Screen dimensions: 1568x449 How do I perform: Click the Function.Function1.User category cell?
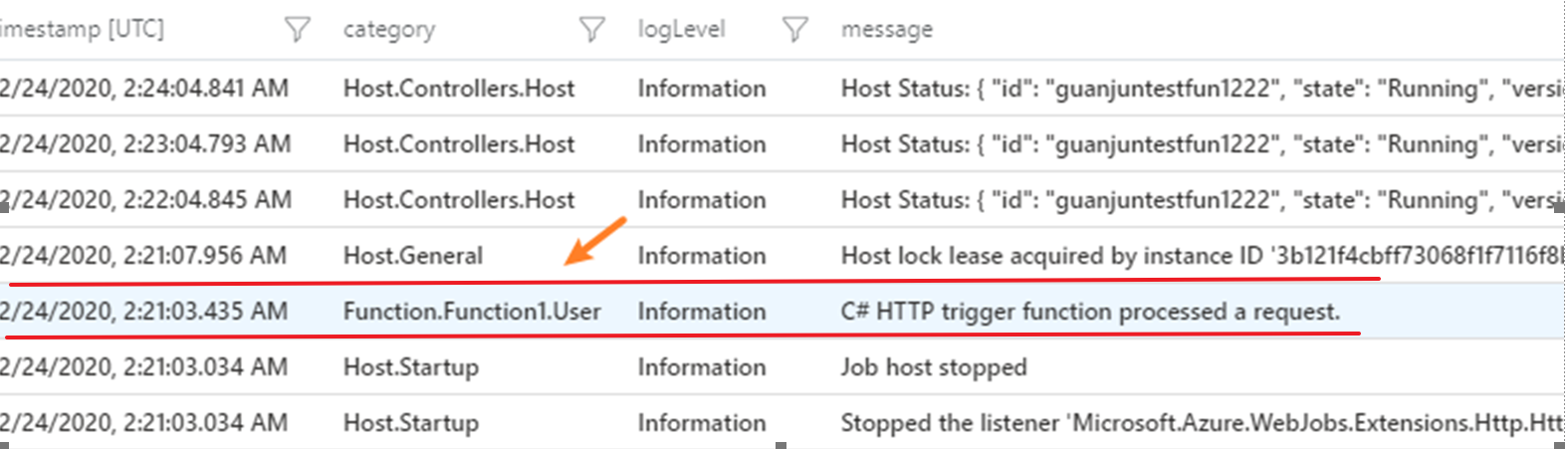click(472, 312)
